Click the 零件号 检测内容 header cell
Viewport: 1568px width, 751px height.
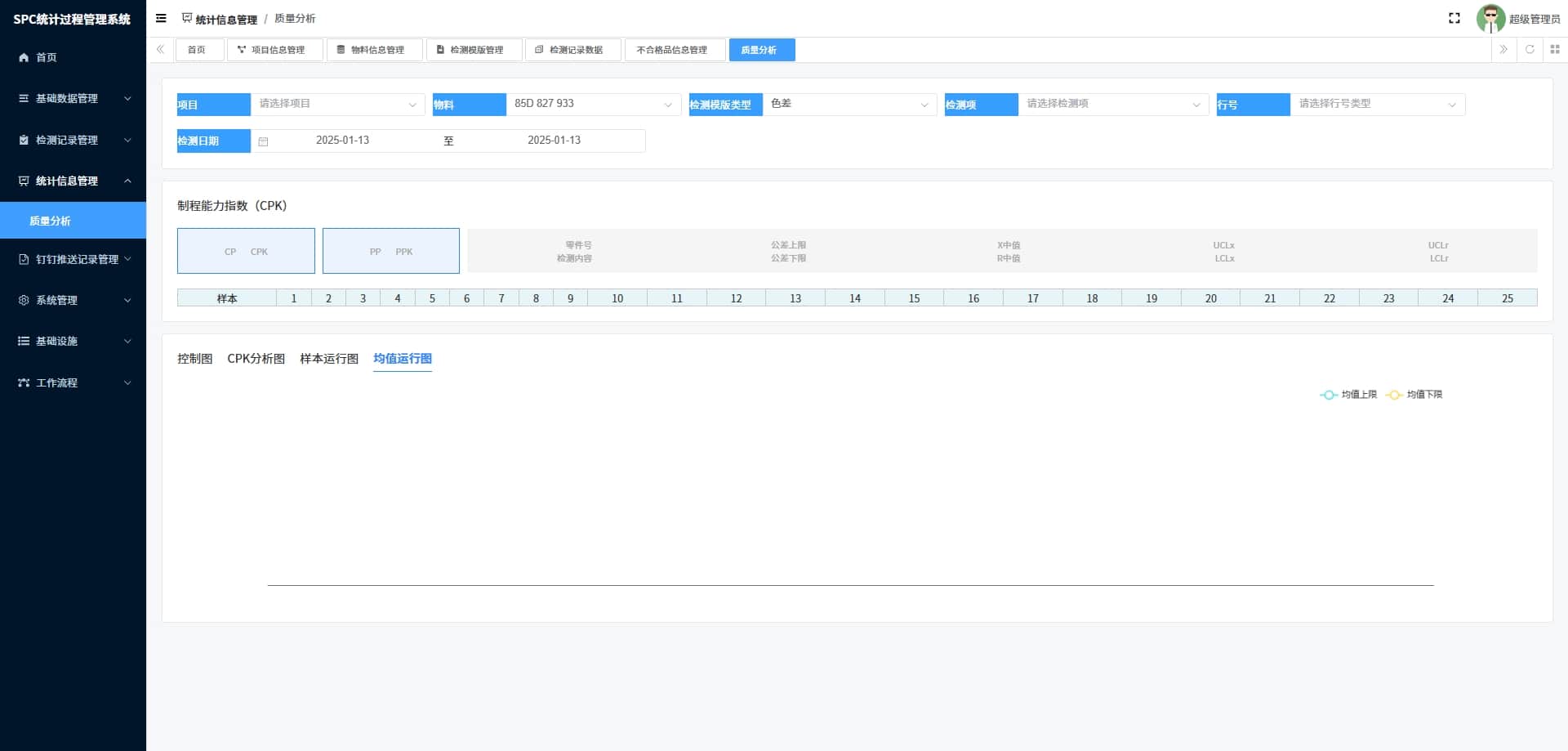(x=575, y=252)
